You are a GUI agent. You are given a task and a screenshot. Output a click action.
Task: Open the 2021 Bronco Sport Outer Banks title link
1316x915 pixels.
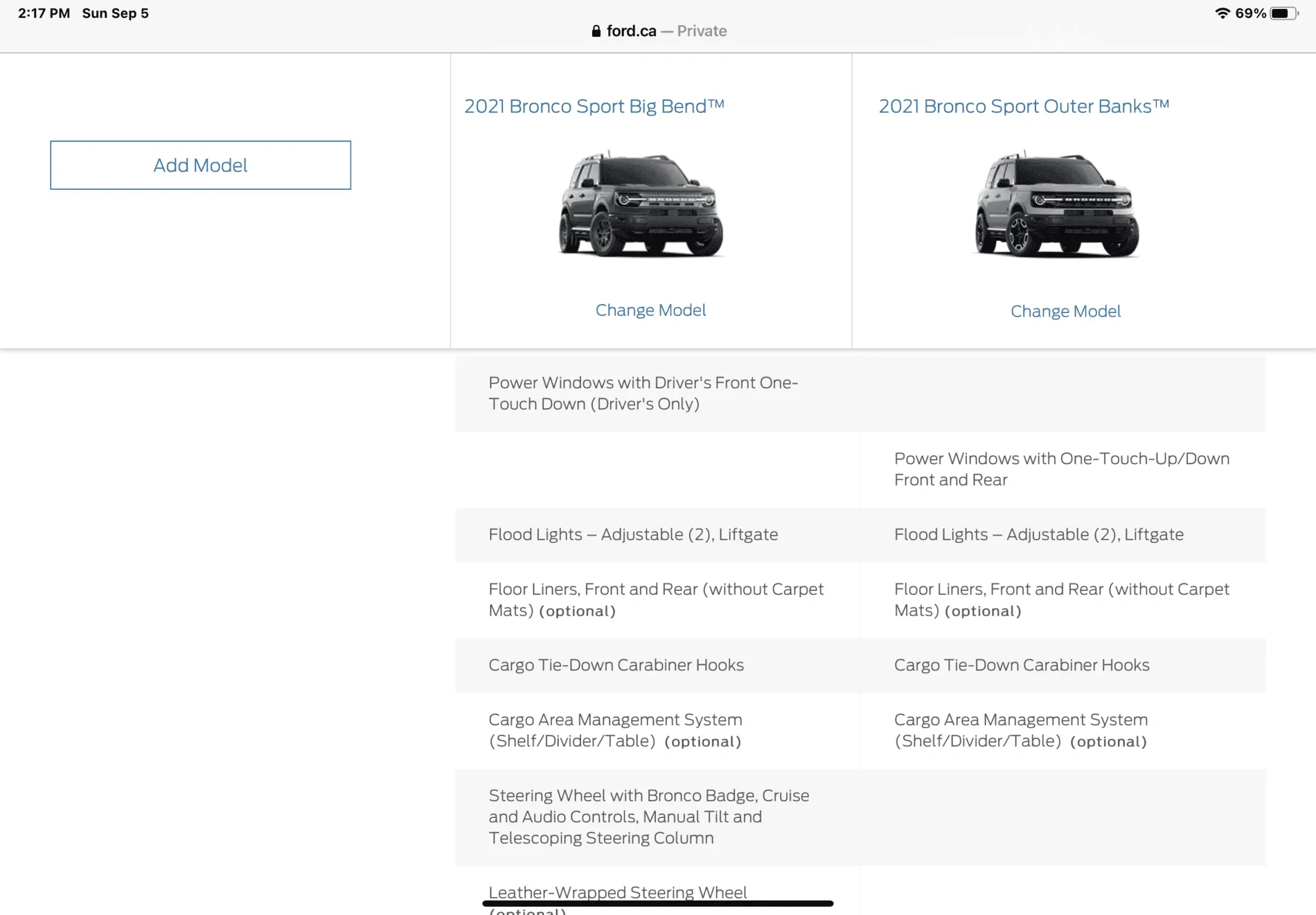click(1023, 107)
